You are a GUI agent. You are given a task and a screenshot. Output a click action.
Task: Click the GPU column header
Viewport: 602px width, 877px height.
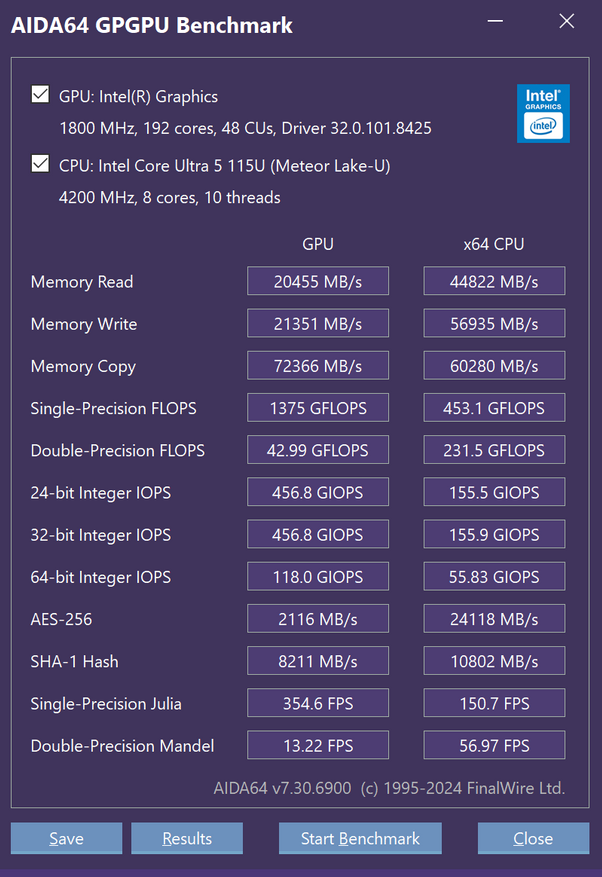318,244
